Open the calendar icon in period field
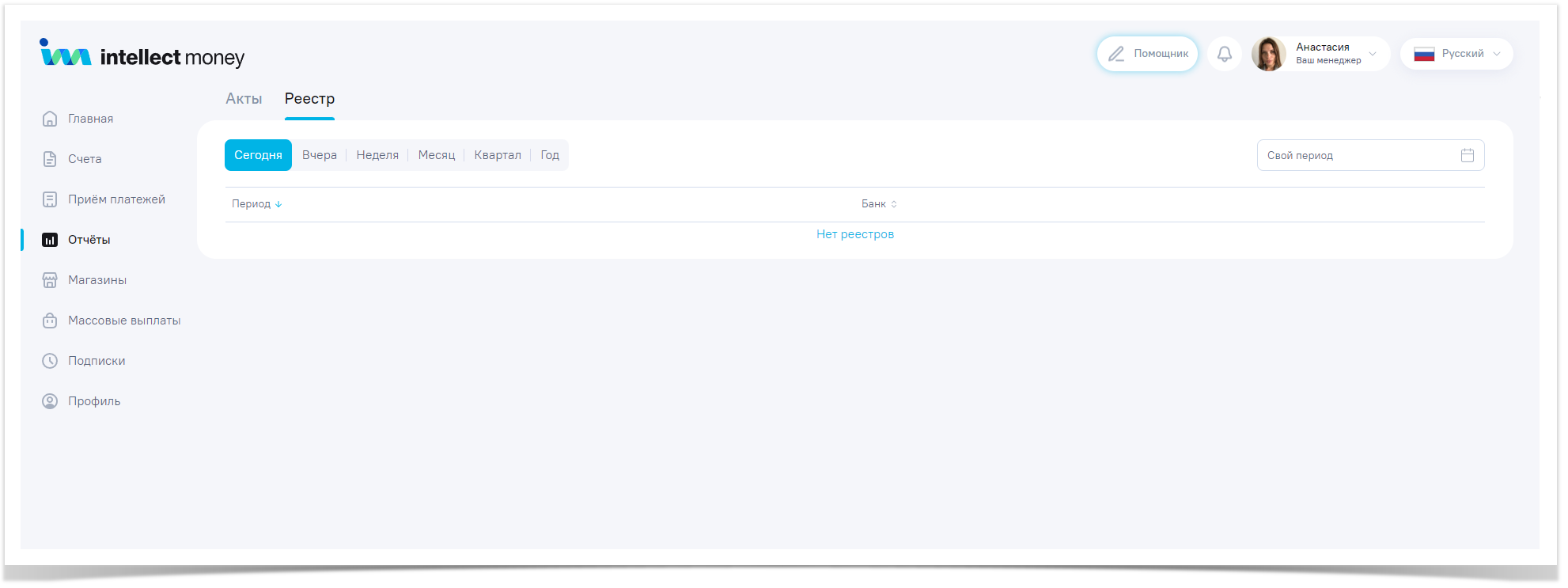Image resolution: width=1568 pixels, height=588 pixels. coord(1467,155)
